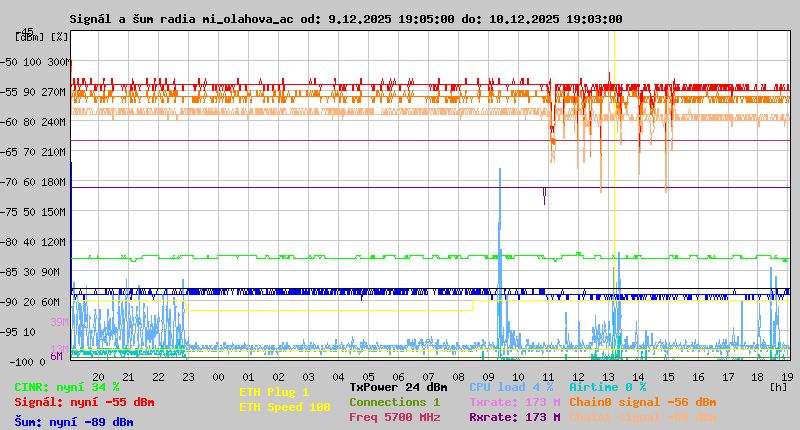Click the "Airtime 0 %" legend entry
Image resolution: width=800 pixels, height=430 pixels.
pos(608,388)
